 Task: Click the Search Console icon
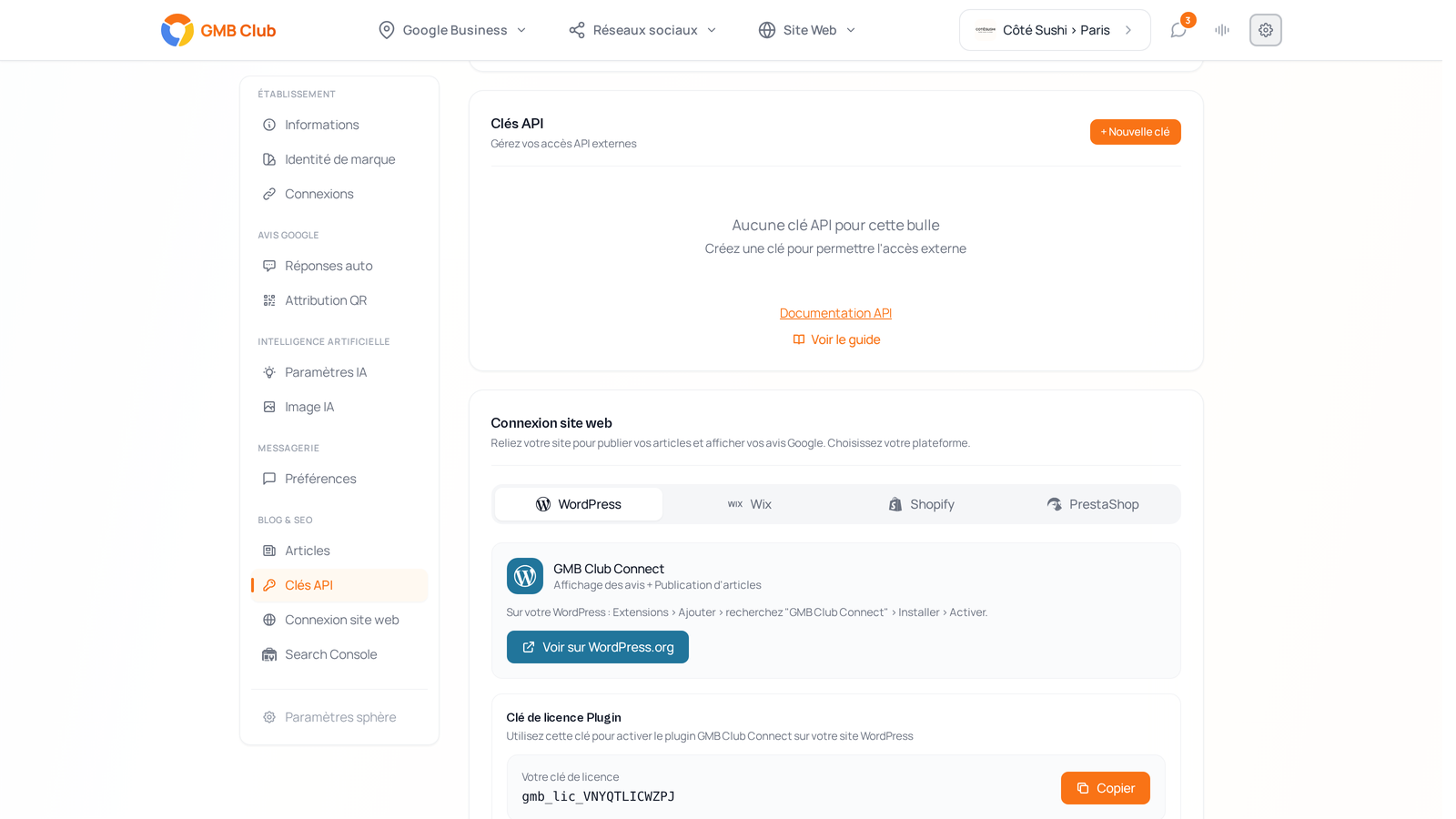tap(269, 654)
